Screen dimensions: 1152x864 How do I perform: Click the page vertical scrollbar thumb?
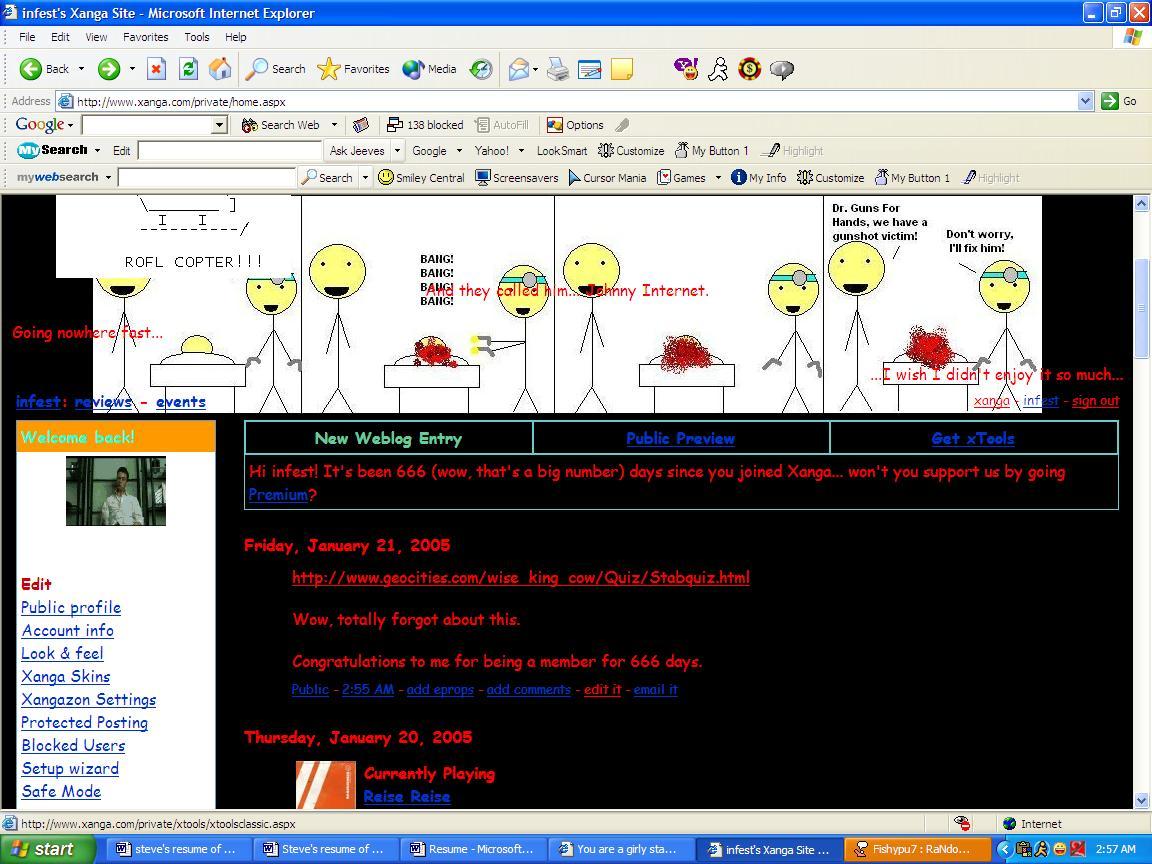click(x=1142, y=309)
